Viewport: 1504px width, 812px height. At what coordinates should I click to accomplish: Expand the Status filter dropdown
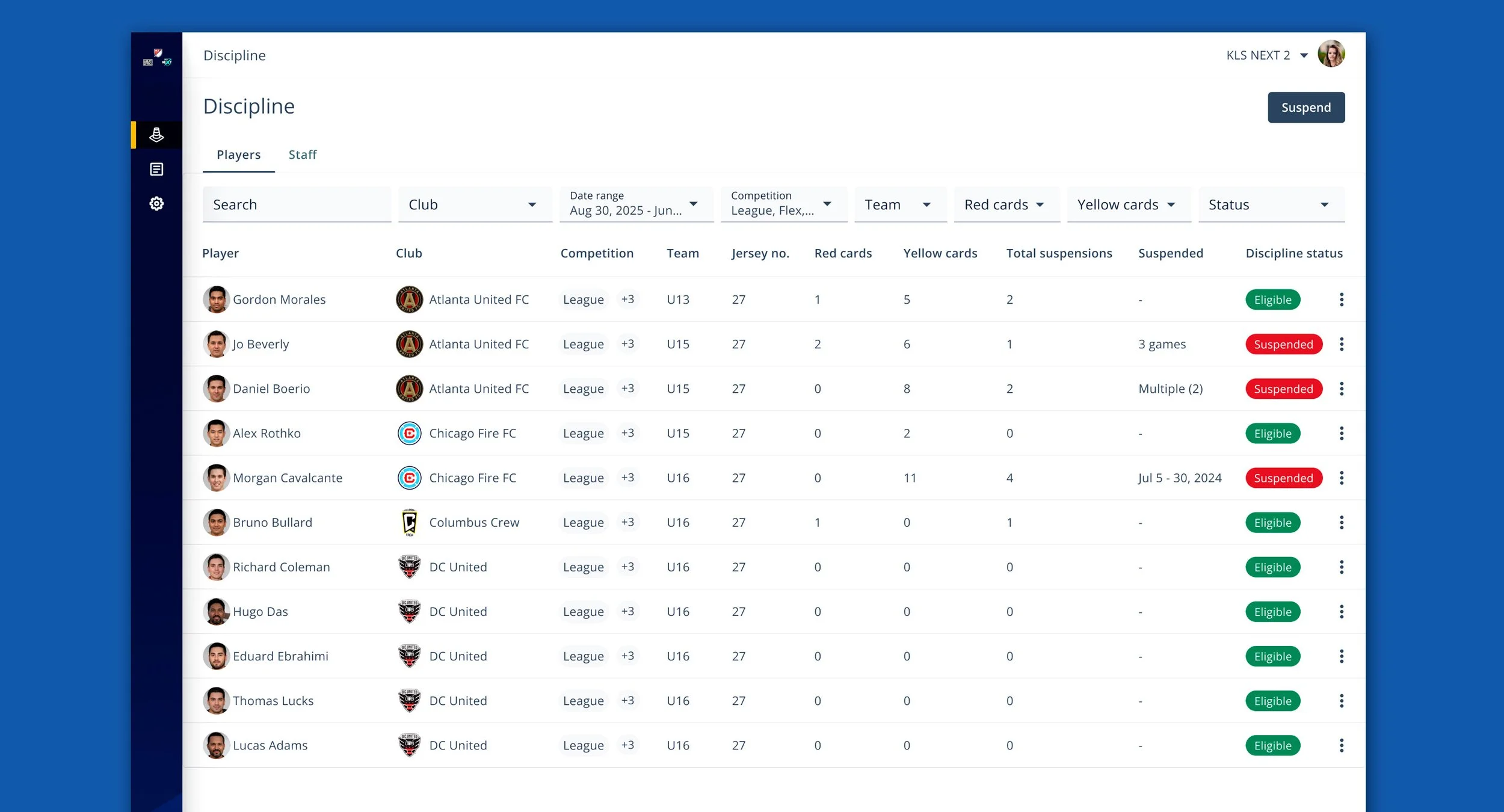[1271, 205]
